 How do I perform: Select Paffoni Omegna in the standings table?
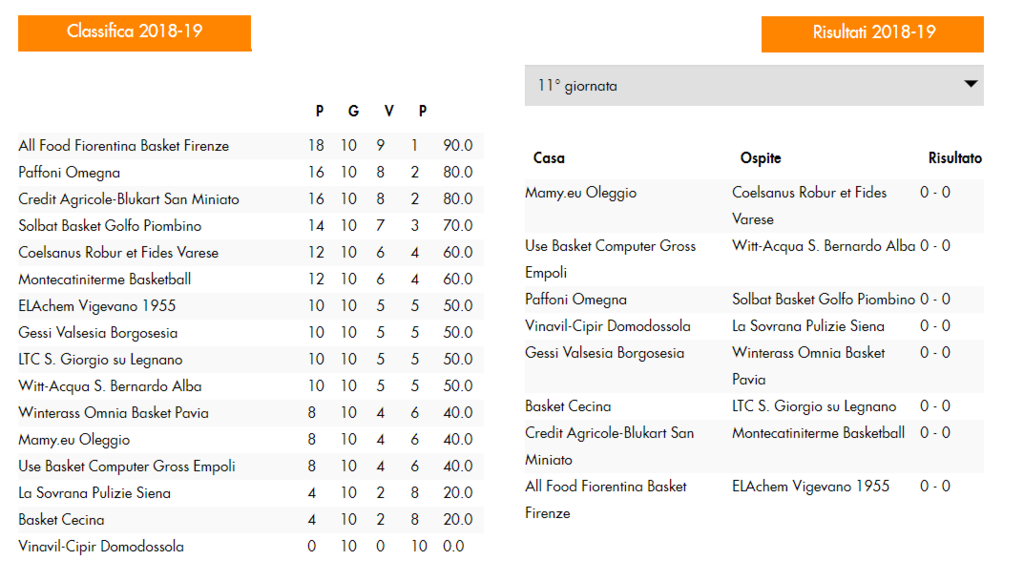tap(69, 172)
